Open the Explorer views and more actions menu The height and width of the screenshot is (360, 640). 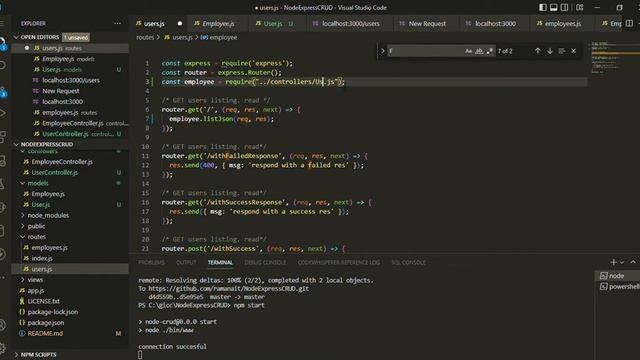pyautogui.click(x=118, y=23)
